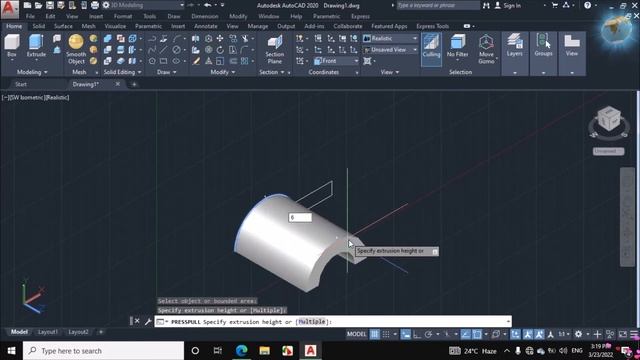Open the Section Plane tool

coord(275,49)
